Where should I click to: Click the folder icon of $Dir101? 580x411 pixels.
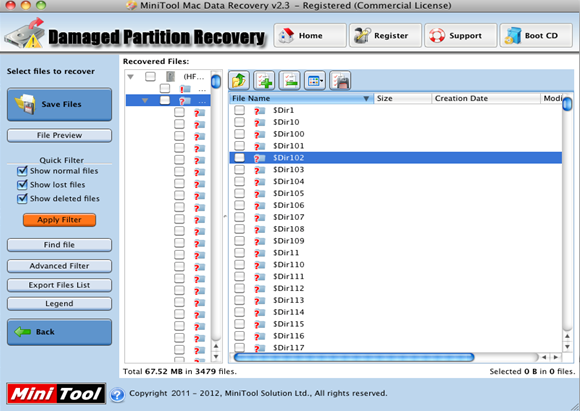click(260, 146)
